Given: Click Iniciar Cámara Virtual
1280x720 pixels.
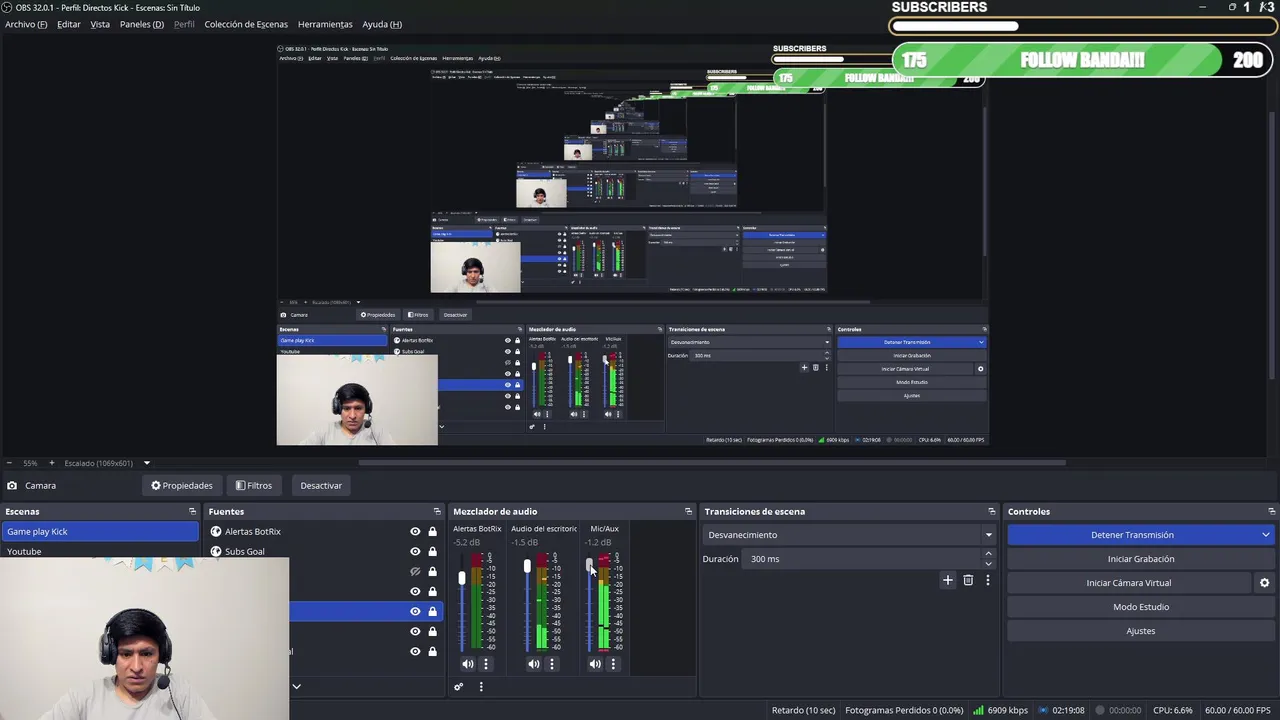Looking at the screenshot, I should coord(1129,583).
